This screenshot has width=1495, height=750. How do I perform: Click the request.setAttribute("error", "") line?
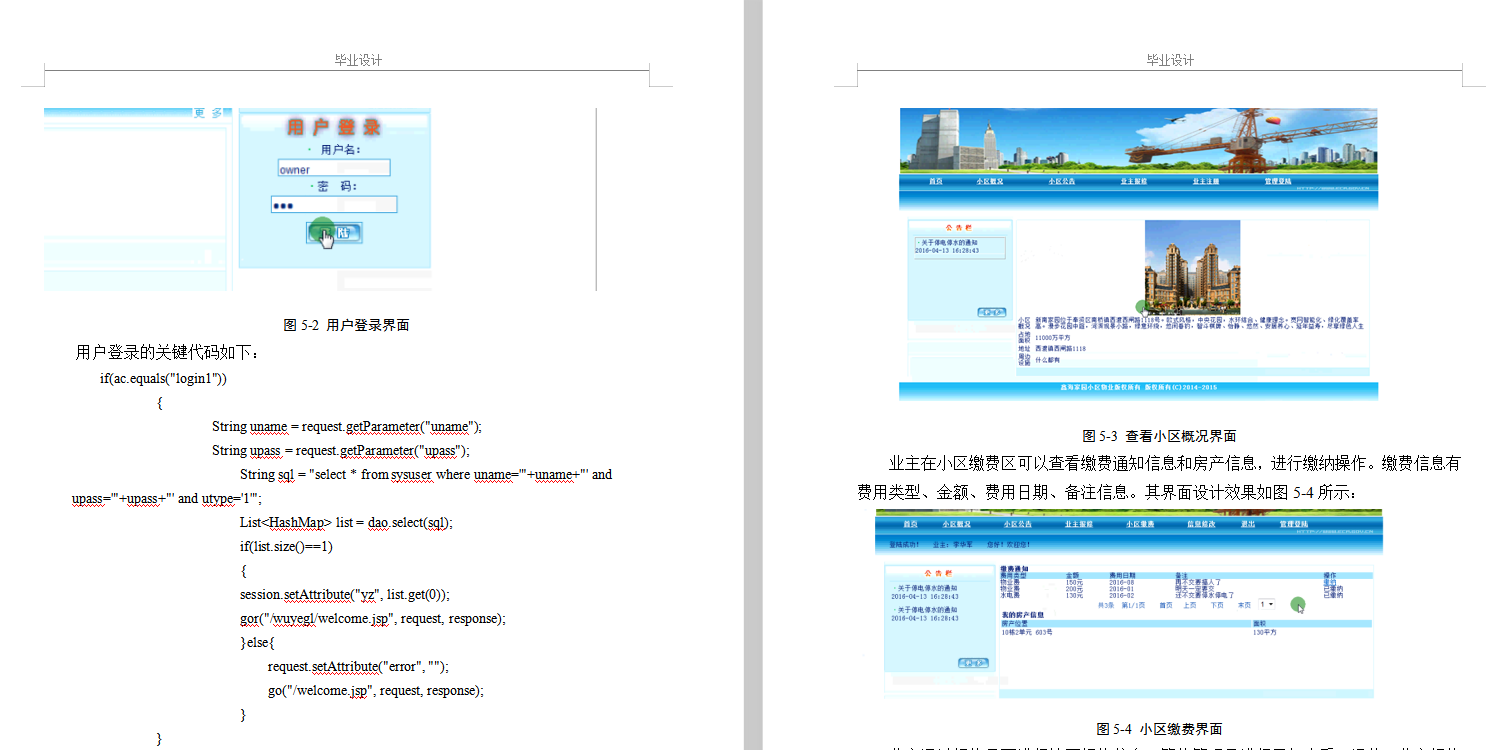pos(358,666)
